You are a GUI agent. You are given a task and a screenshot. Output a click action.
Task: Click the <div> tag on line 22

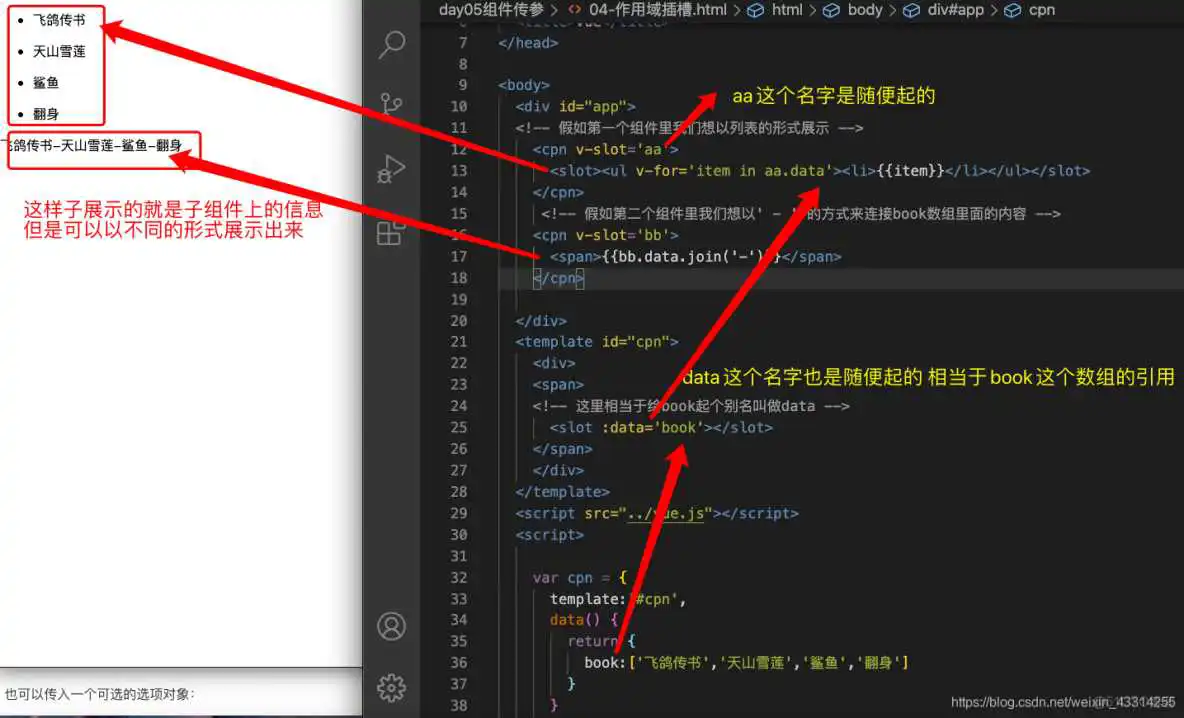tap(553, 363)
